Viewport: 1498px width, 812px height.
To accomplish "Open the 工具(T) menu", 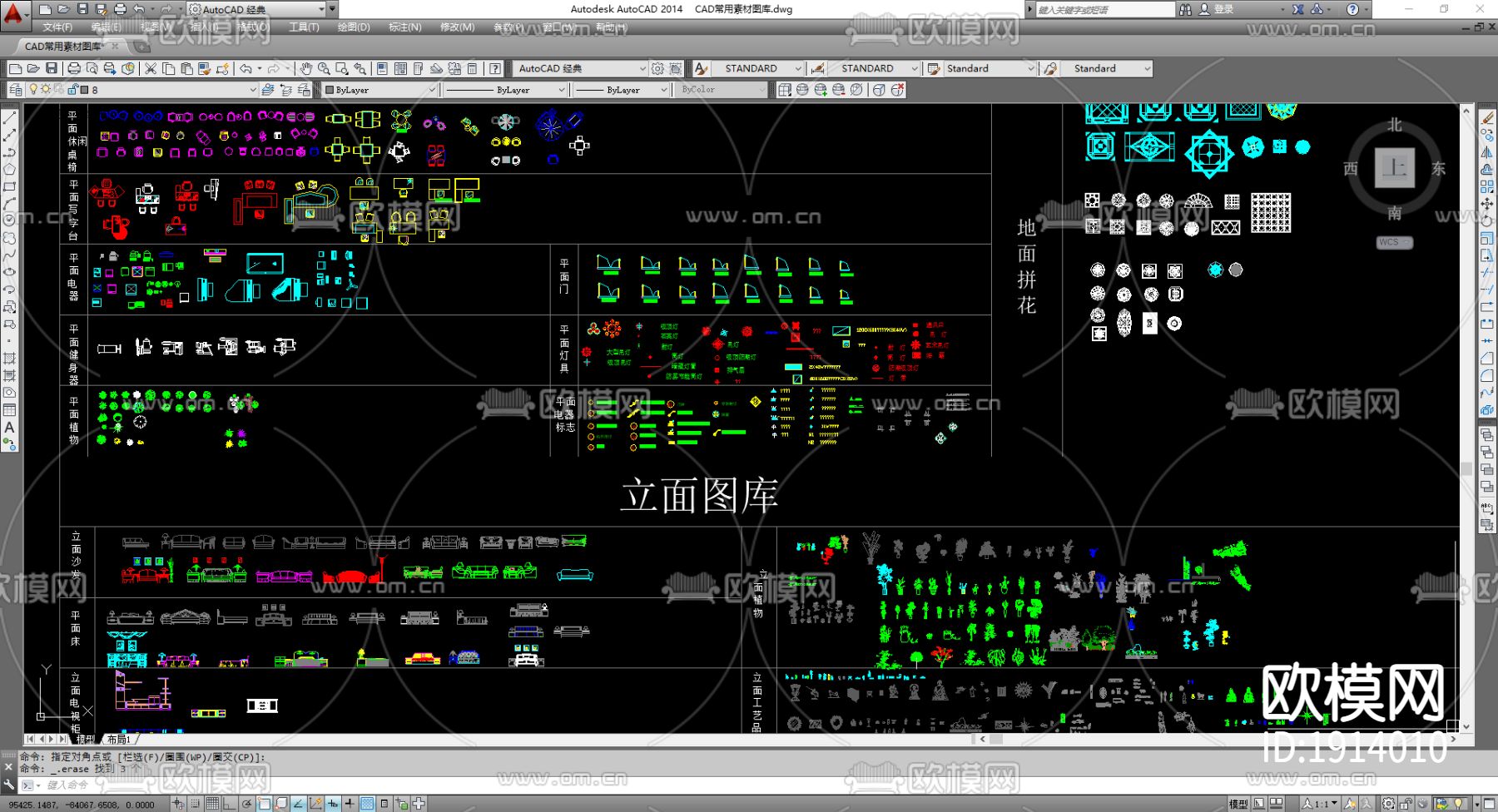I will 304,27.
